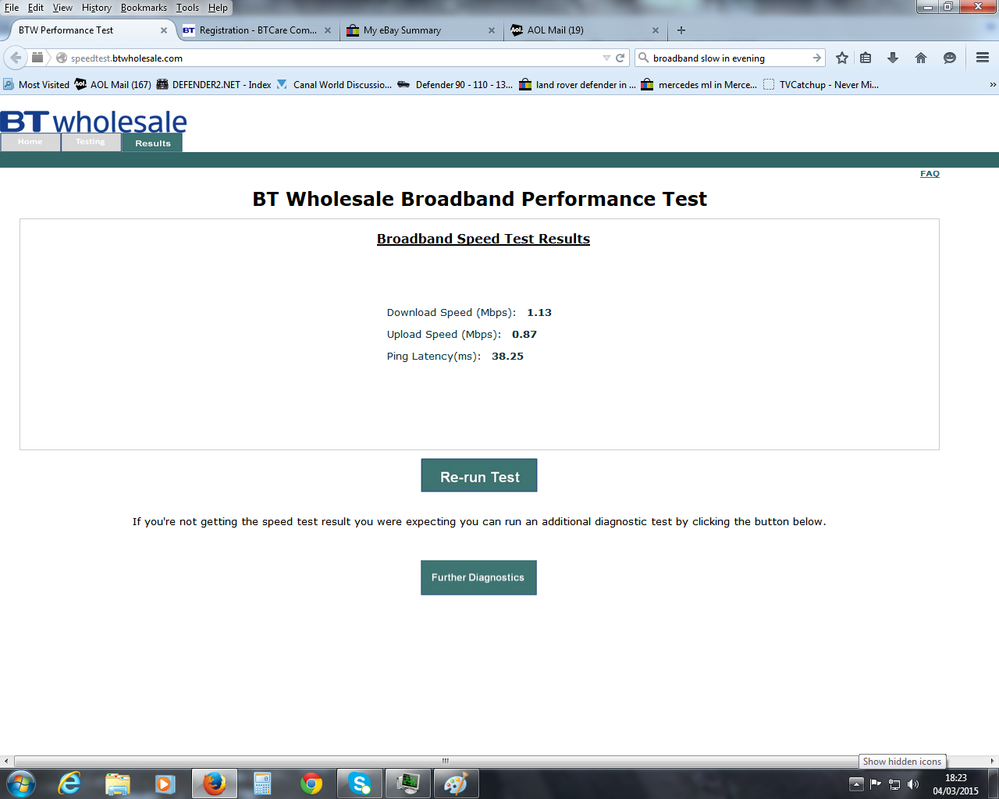Image resolution: width=999 pixels, height=799 pixels.
Task: Open the Windows Start orb
Action: coord(19,784)
